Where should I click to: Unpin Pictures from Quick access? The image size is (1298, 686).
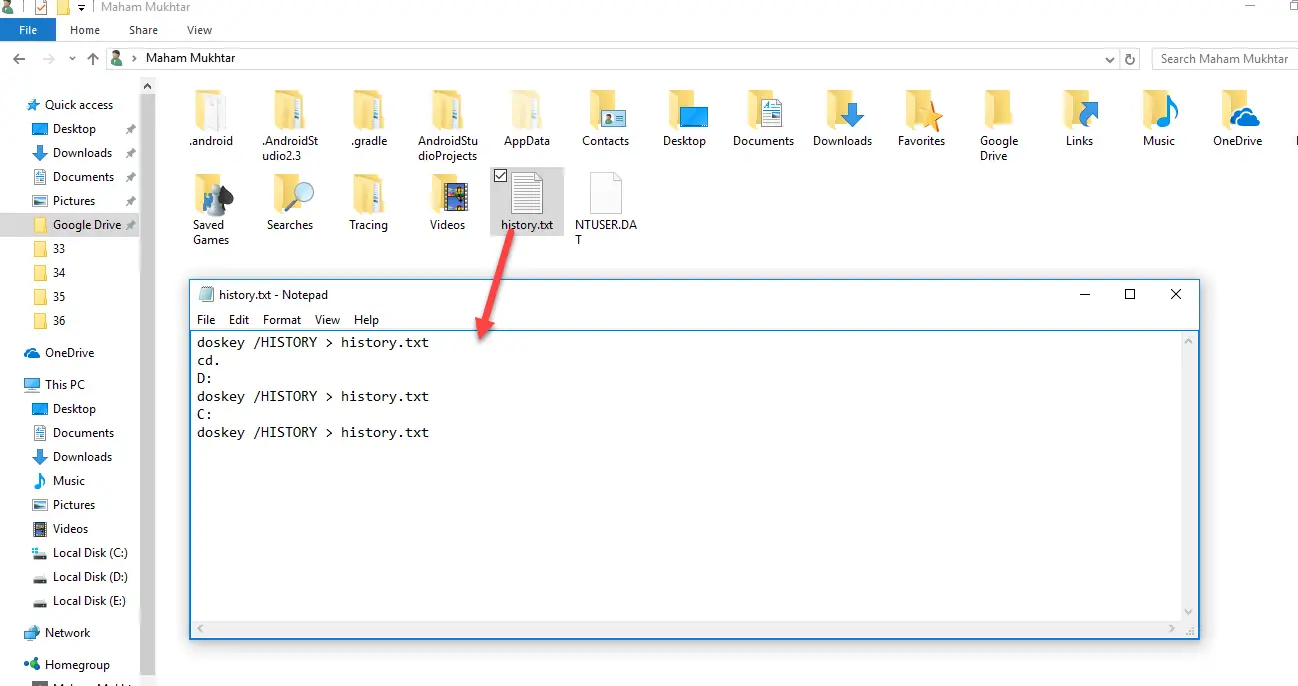pyautogui.click(x=129, y=200)
